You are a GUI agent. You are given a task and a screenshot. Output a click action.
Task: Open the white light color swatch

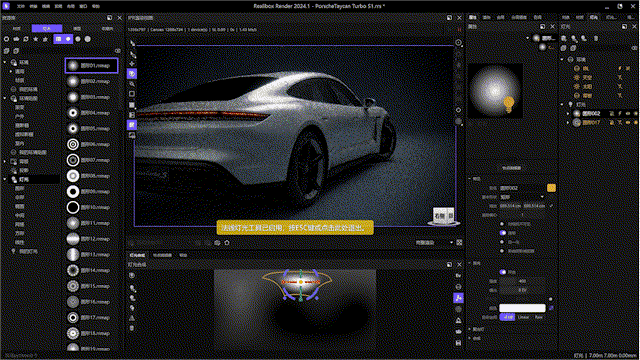pyautogui.click(x=522, y=308)
